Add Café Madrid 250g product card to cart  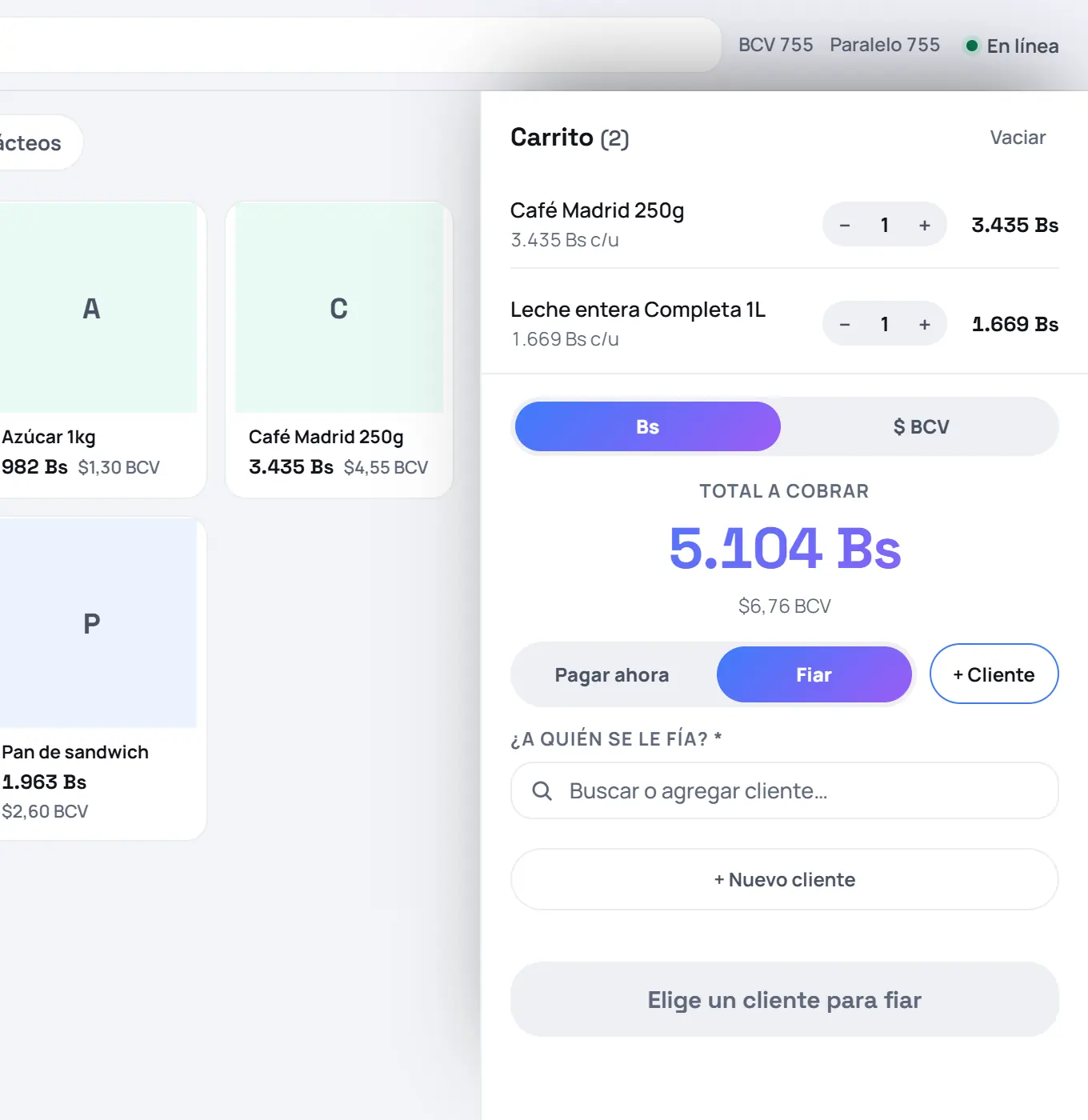click(x=339, y=350)
